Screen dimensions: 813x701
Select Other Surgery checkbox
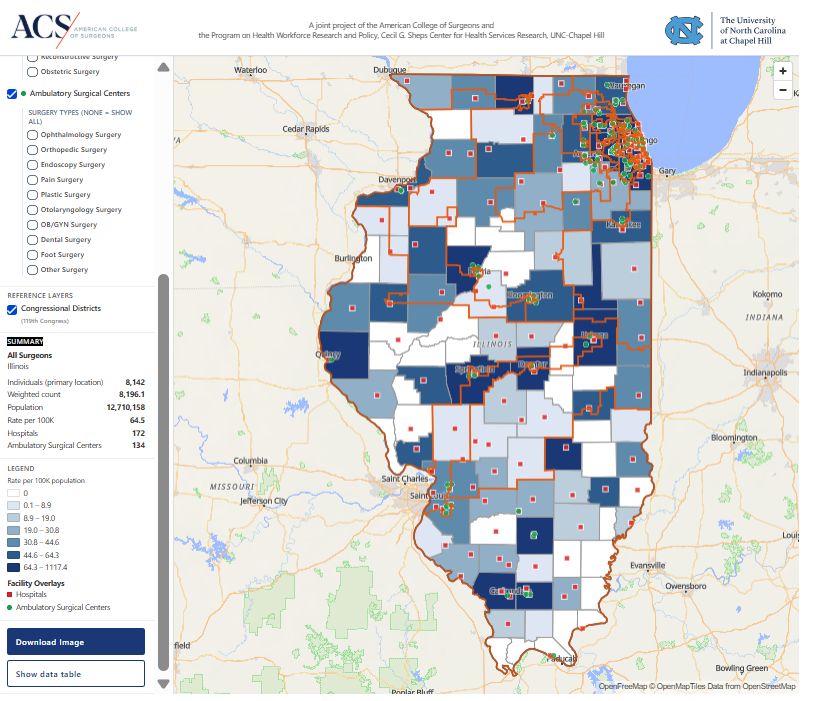(32, 270)
